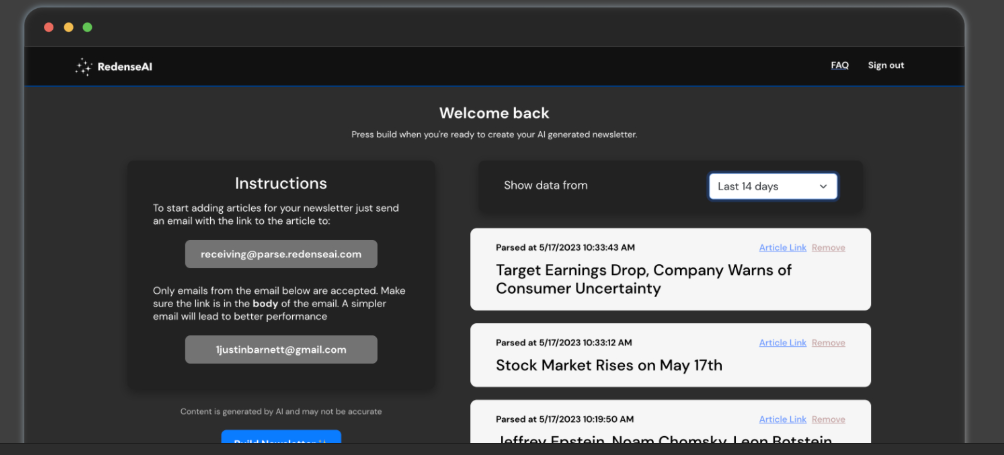The width and height of the screenshot is (1004, 455).
Task: Open Article Link for Stock Market Rises
Action: [x=782, y=343]
